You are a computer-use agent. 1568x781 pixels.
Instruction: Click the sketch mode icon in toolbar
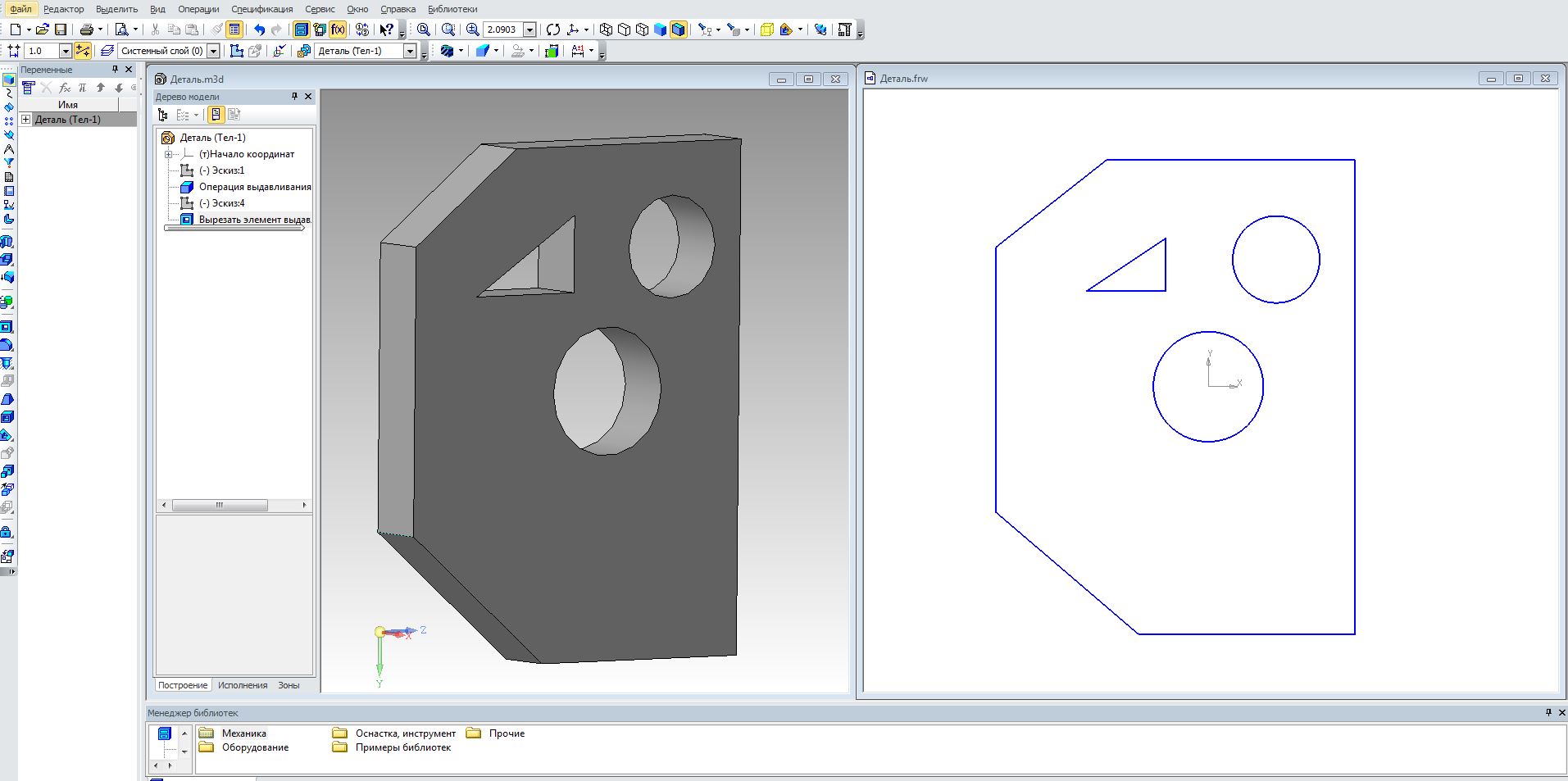[237, 51]
